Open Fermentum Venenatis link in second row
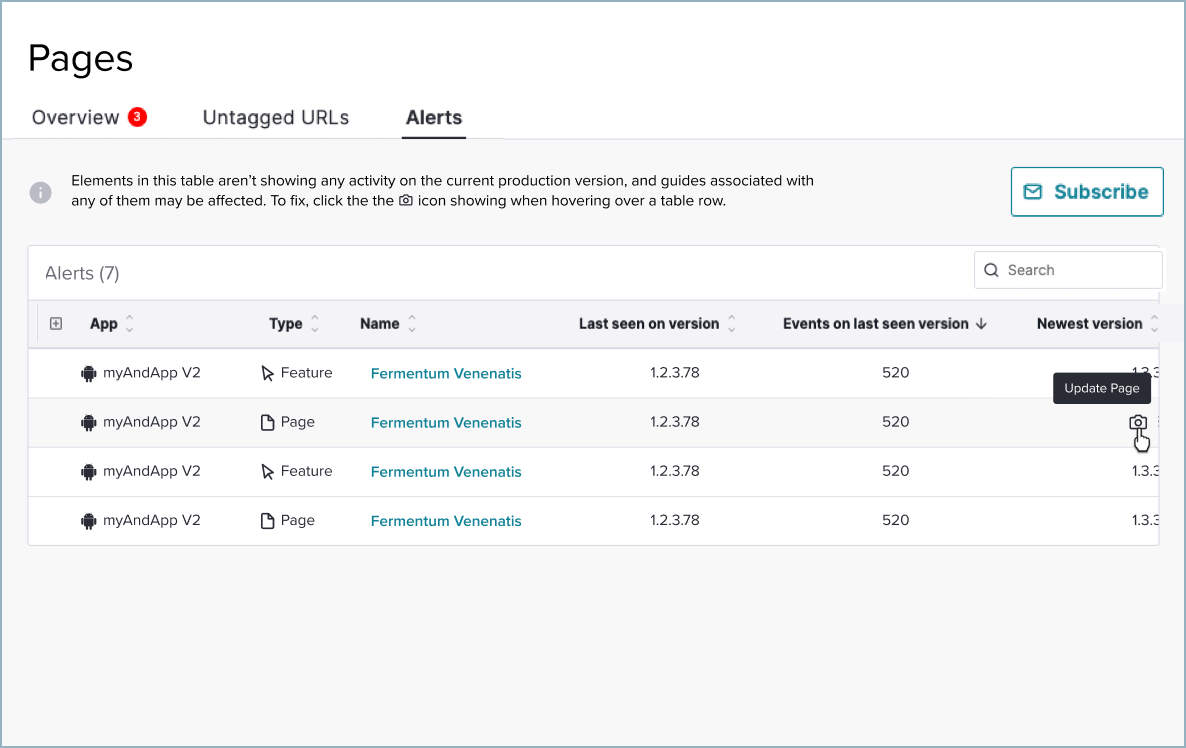Screen dimensions: 1186x748 tap(446, 422)
